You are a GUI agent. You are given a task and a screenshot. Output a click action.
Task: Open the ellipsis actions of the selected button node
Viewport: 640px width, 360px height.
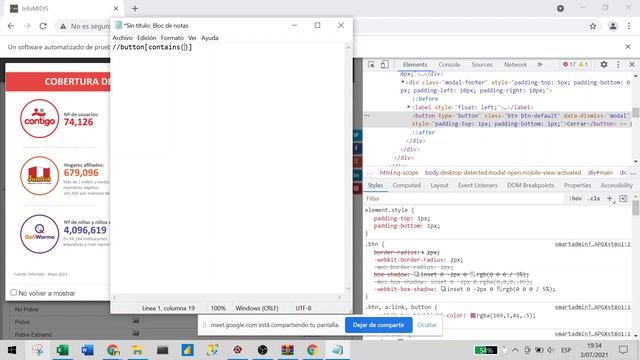367,116
